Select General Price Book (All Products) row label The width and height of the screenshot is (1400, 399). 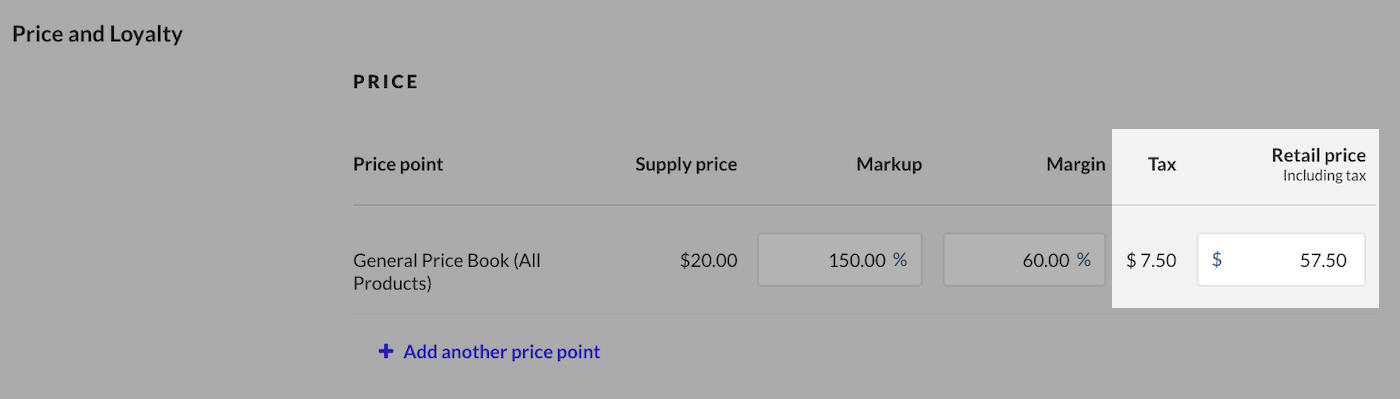click(x=447, y=272)
